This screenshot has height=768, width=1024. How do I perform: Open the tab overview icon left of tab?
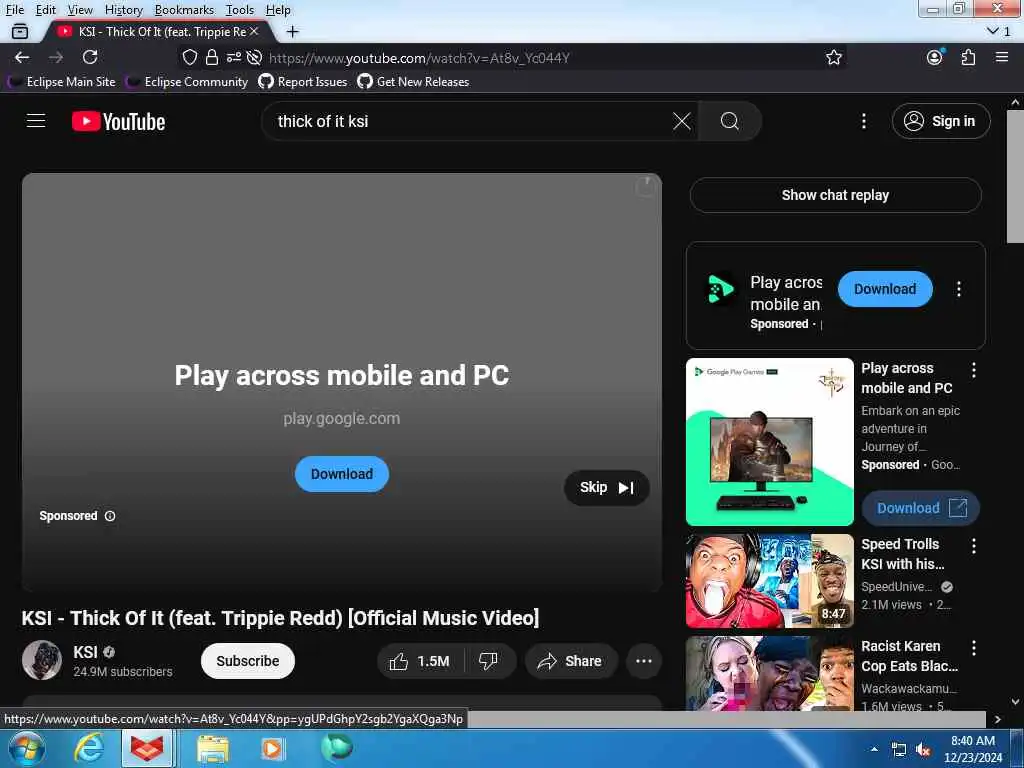pyautogui.click(x=20, y=31)
